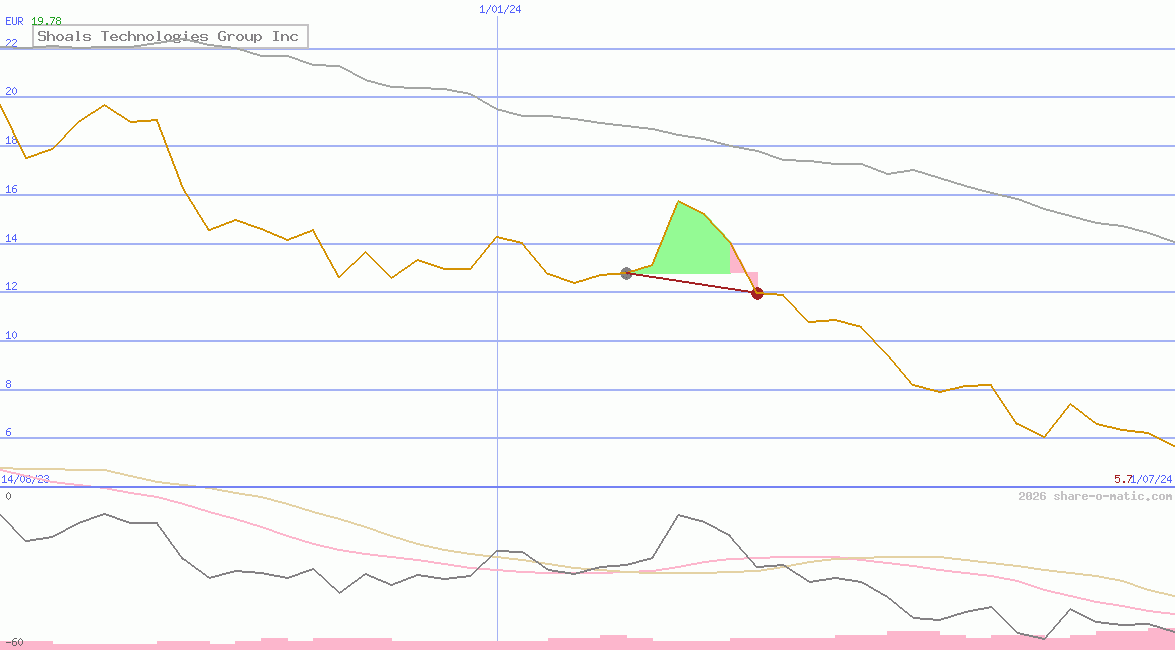Click the y-axis label 6

8,433
